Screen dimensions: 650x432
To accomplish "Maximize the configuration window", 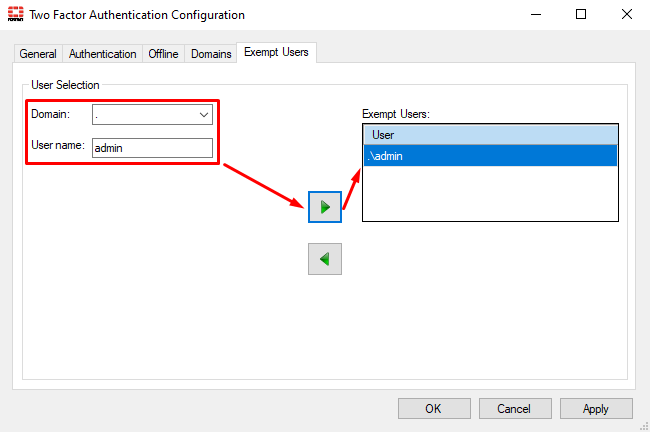I will 581,15.
